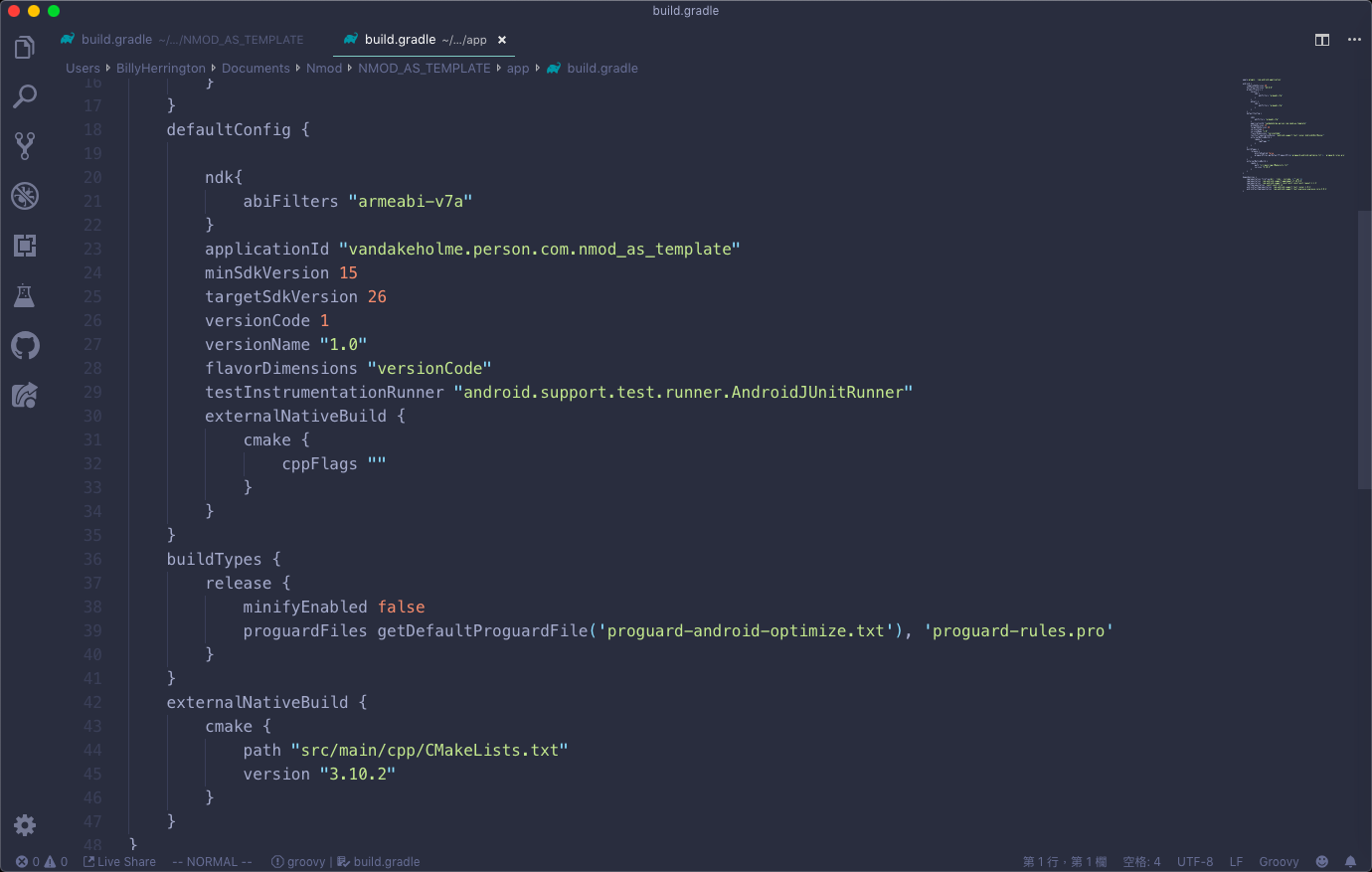Open the Extensions view
This screenshot has width=1372, height=872.
point(24,246)
